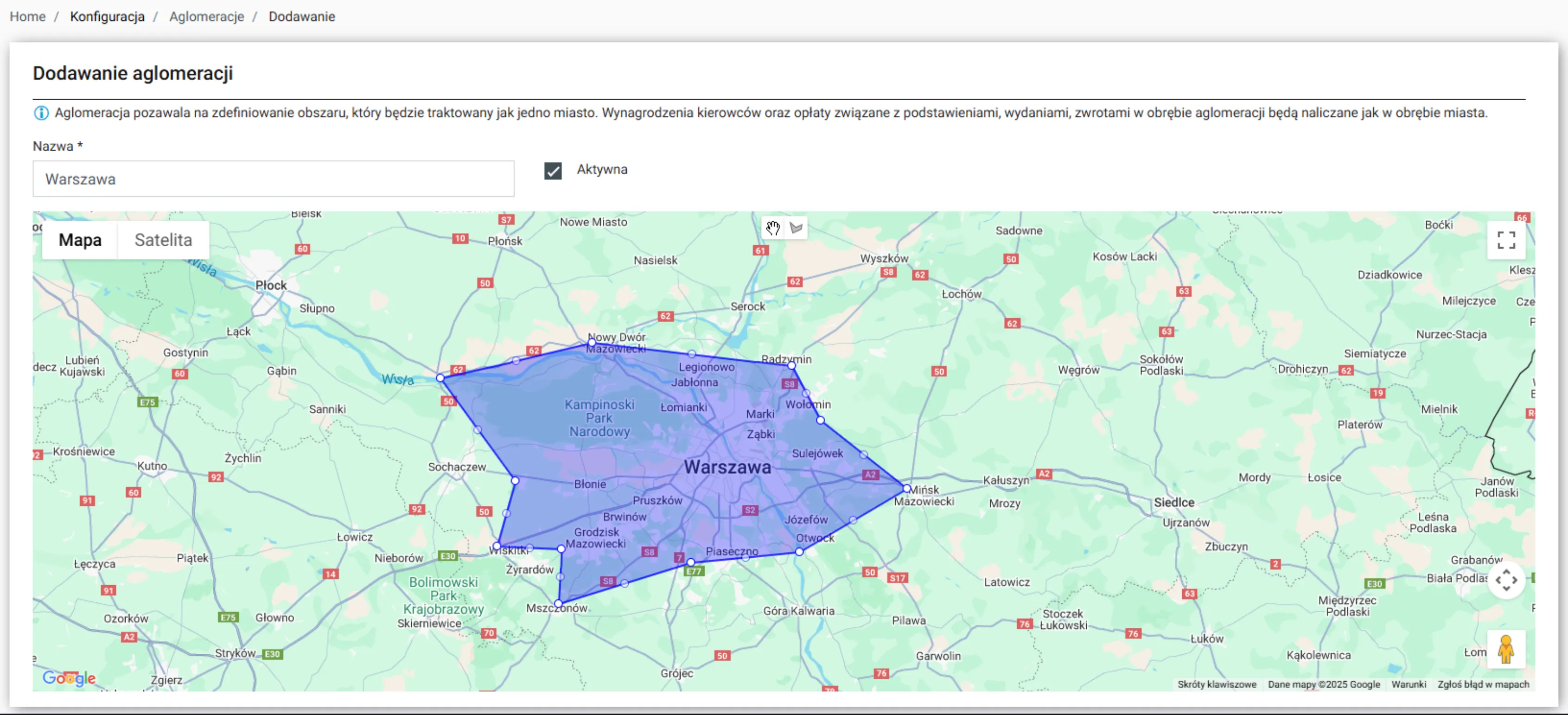Screen dimensions: 1568x715
Task: Click Zgłoś błąd w mapach link
Action: click(x=1483, y=684)
